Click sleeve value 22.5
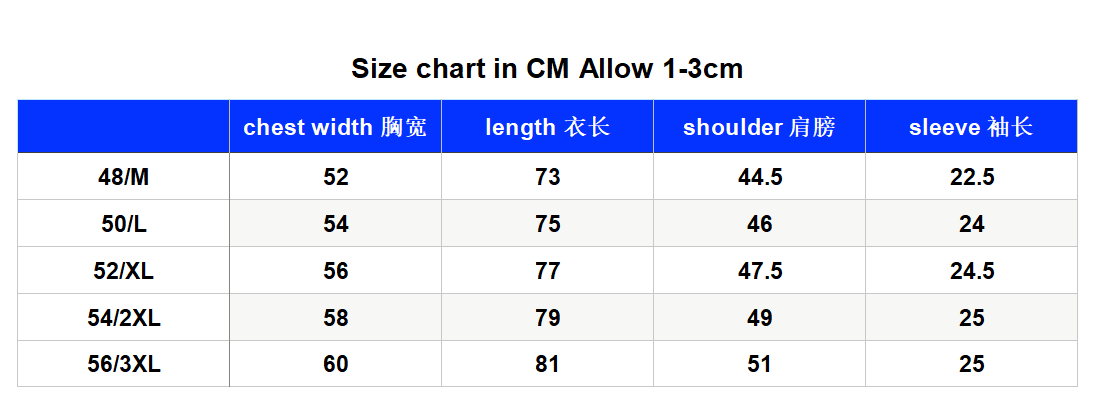 (972, 178)
